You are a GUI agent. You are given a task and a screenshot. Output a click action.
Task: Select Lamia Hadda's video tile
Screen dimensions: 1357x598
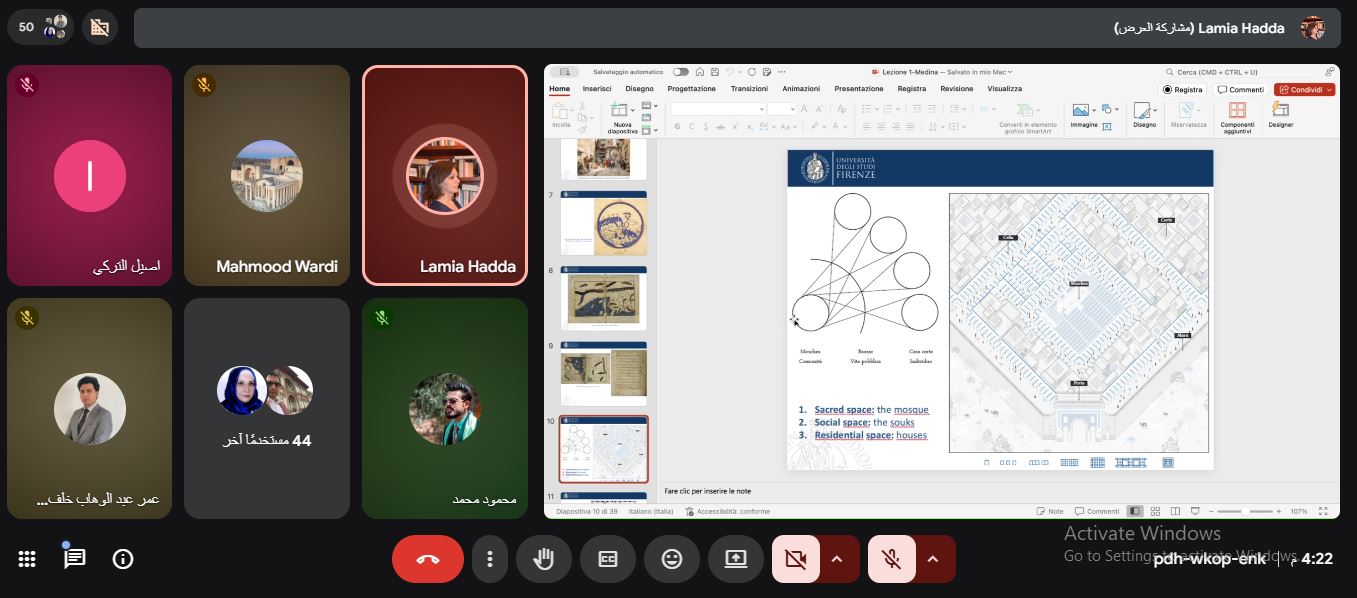tap(444, 175)
